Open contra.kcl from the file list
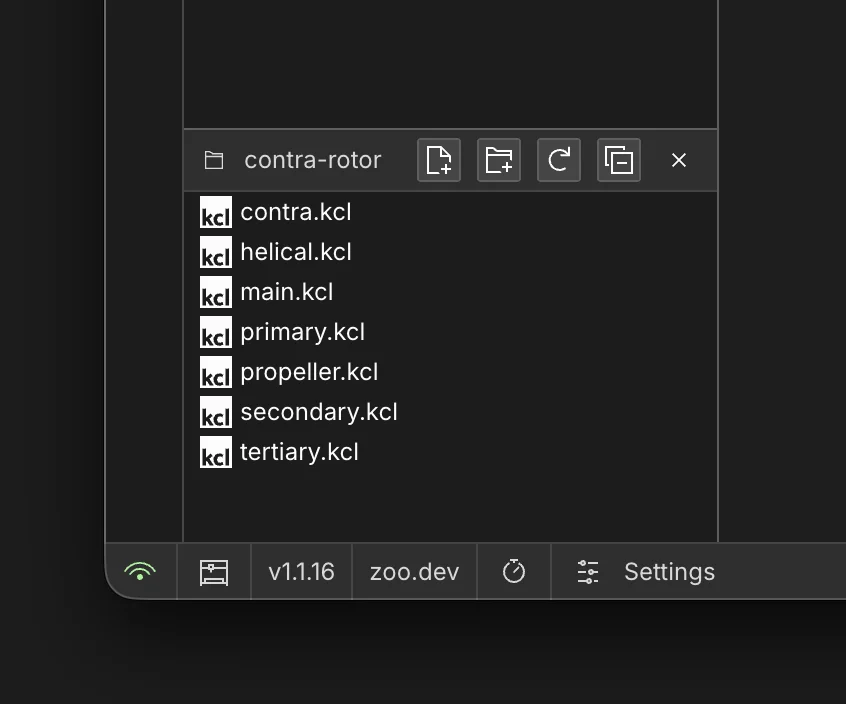The width and height of the screenshot is (846, 704). (x=296, y=212)
